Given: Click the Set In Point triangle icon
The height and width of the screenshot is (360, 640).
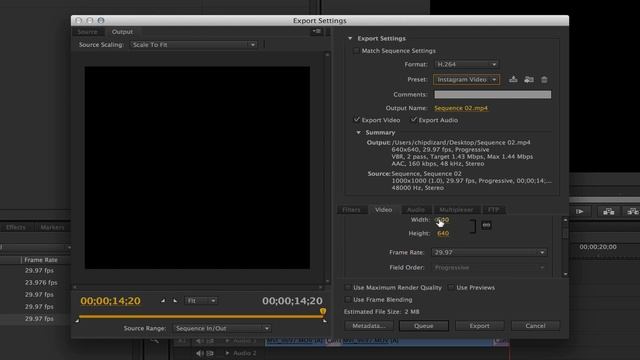Looking at the screenshot, I should (163, 301).
